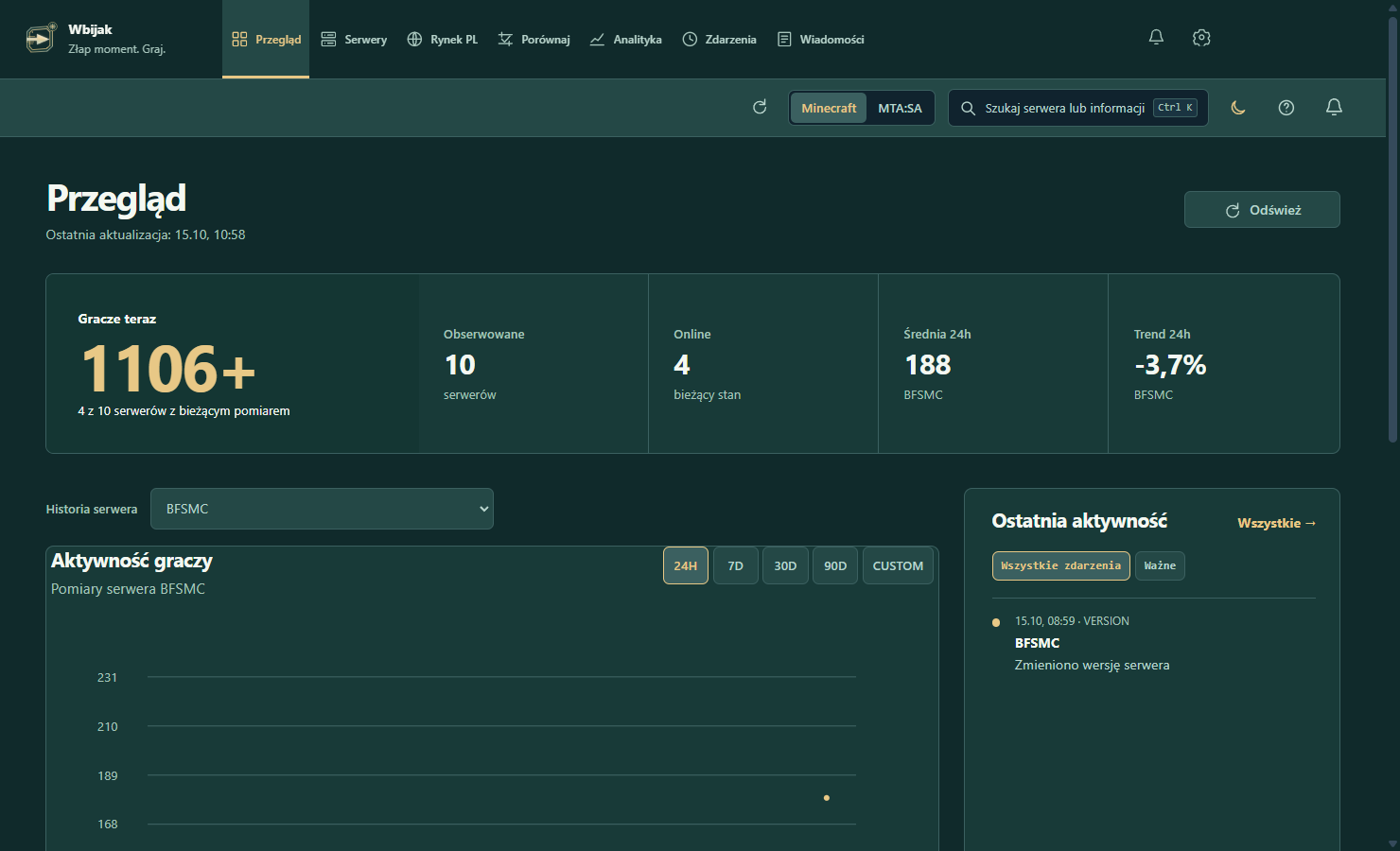1400x851 pixels.
Task: Expand the BFSMC server history dropdown
Action: click(322, 509)
